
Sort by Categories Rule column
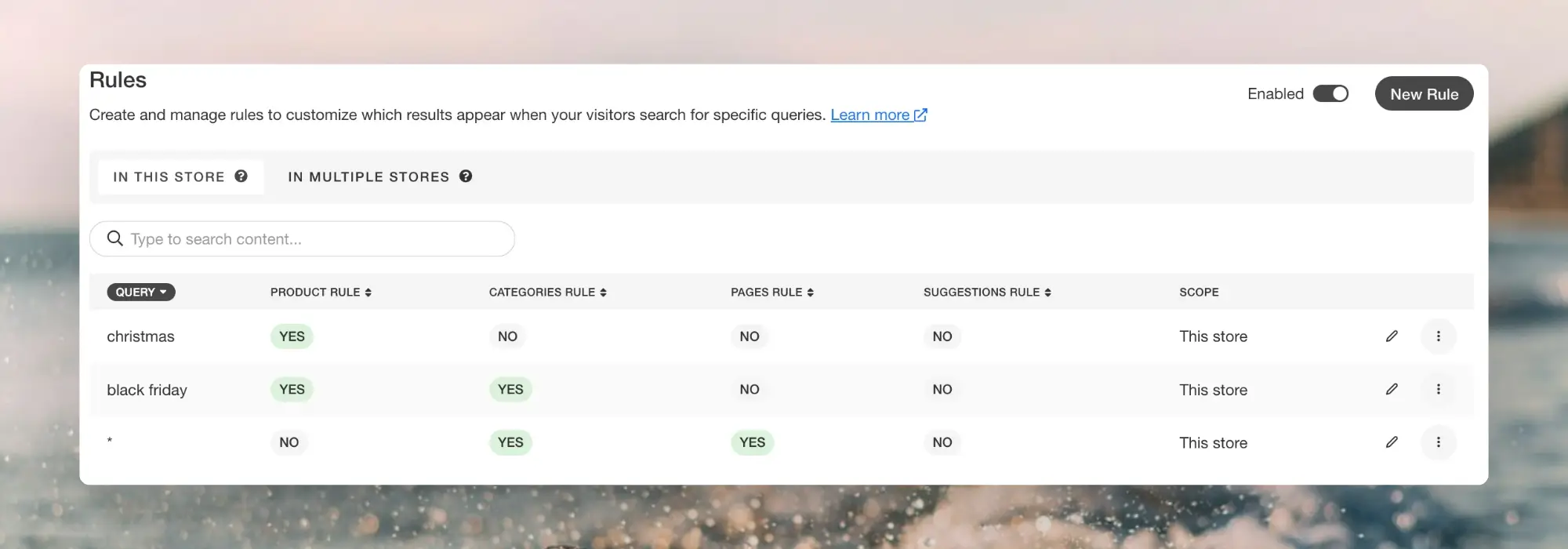point(547,292)
